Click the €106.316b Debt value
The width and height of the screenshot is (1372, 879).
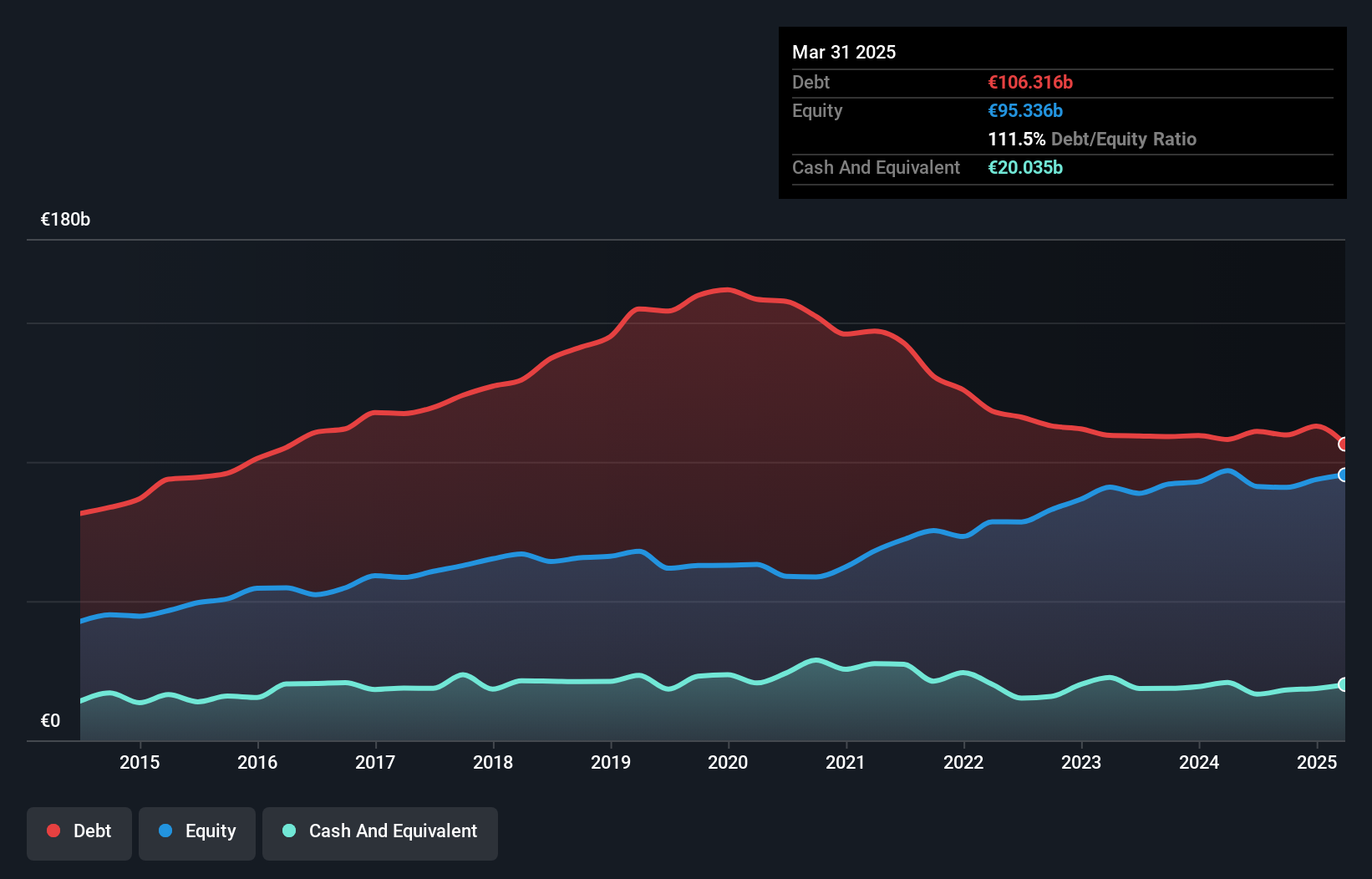(1030, 82)
